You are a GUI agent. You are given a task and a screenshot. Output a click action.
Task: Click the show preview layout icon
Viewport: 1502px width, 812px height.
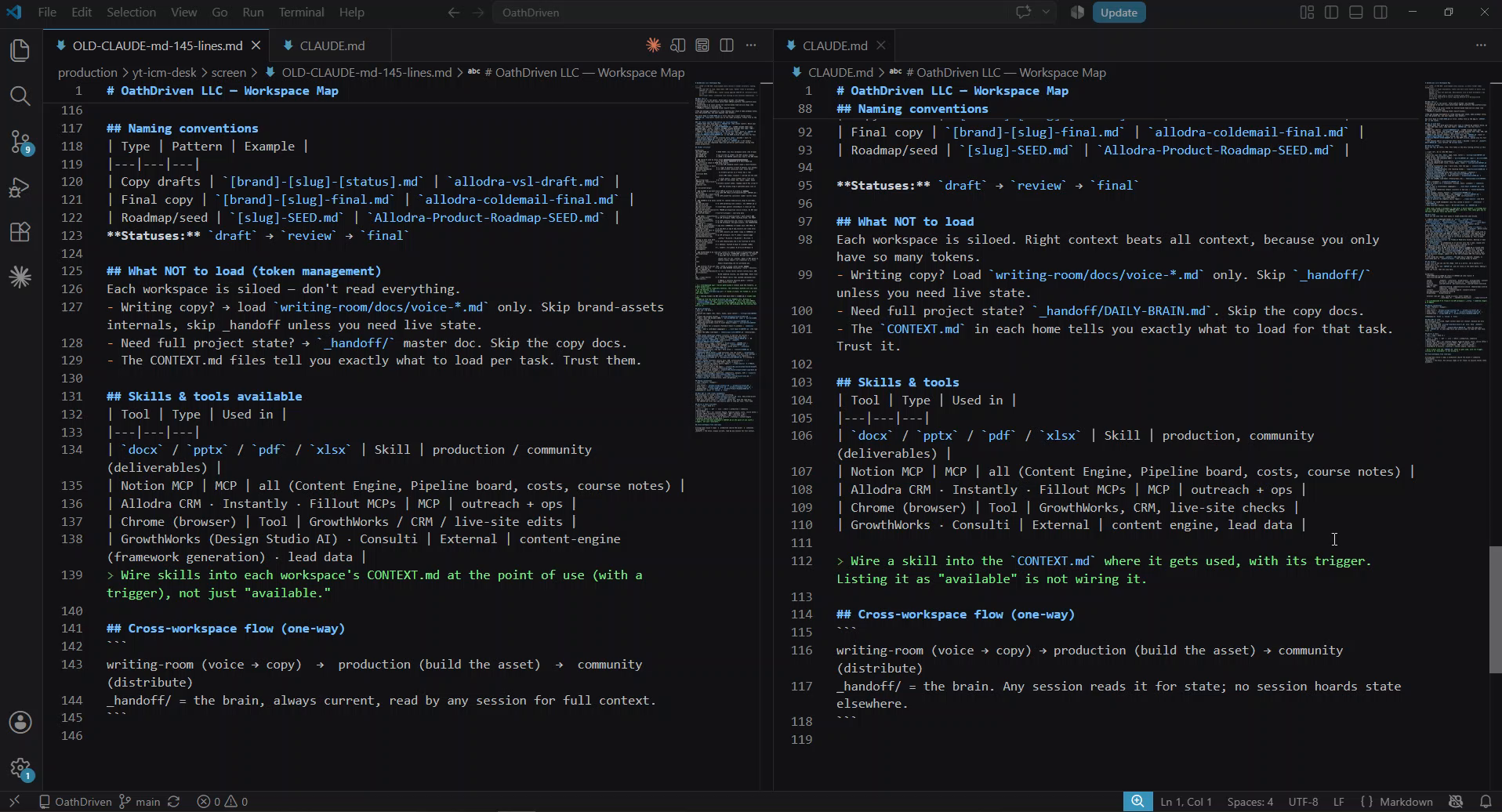[x=702, y=45]
